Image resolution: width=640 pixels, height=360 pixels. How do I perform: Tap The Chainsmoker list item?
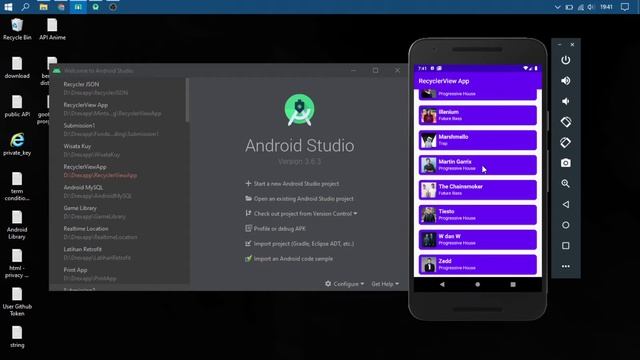478,190
